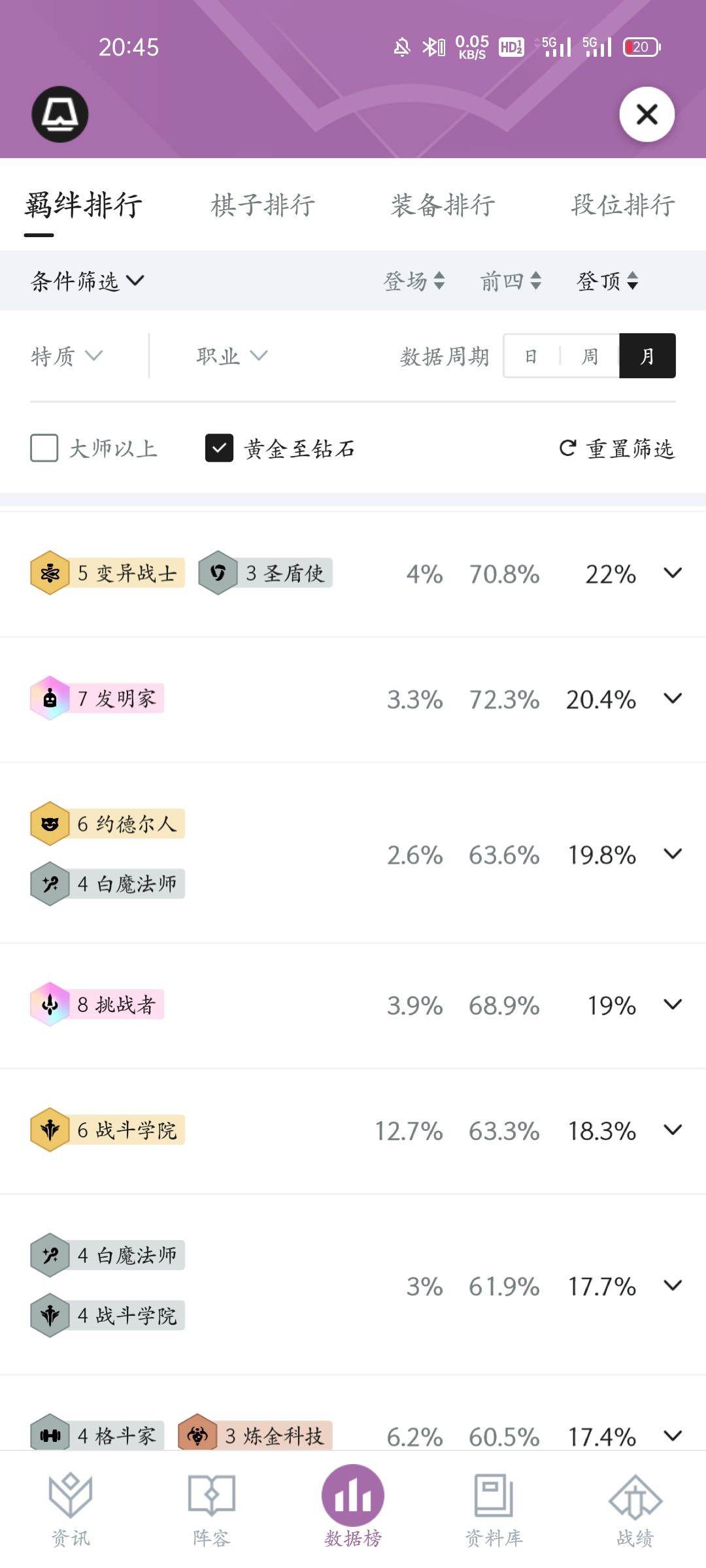
Task: Tap the 约德尔人 yordle face icon
Action: pos(50,824)
